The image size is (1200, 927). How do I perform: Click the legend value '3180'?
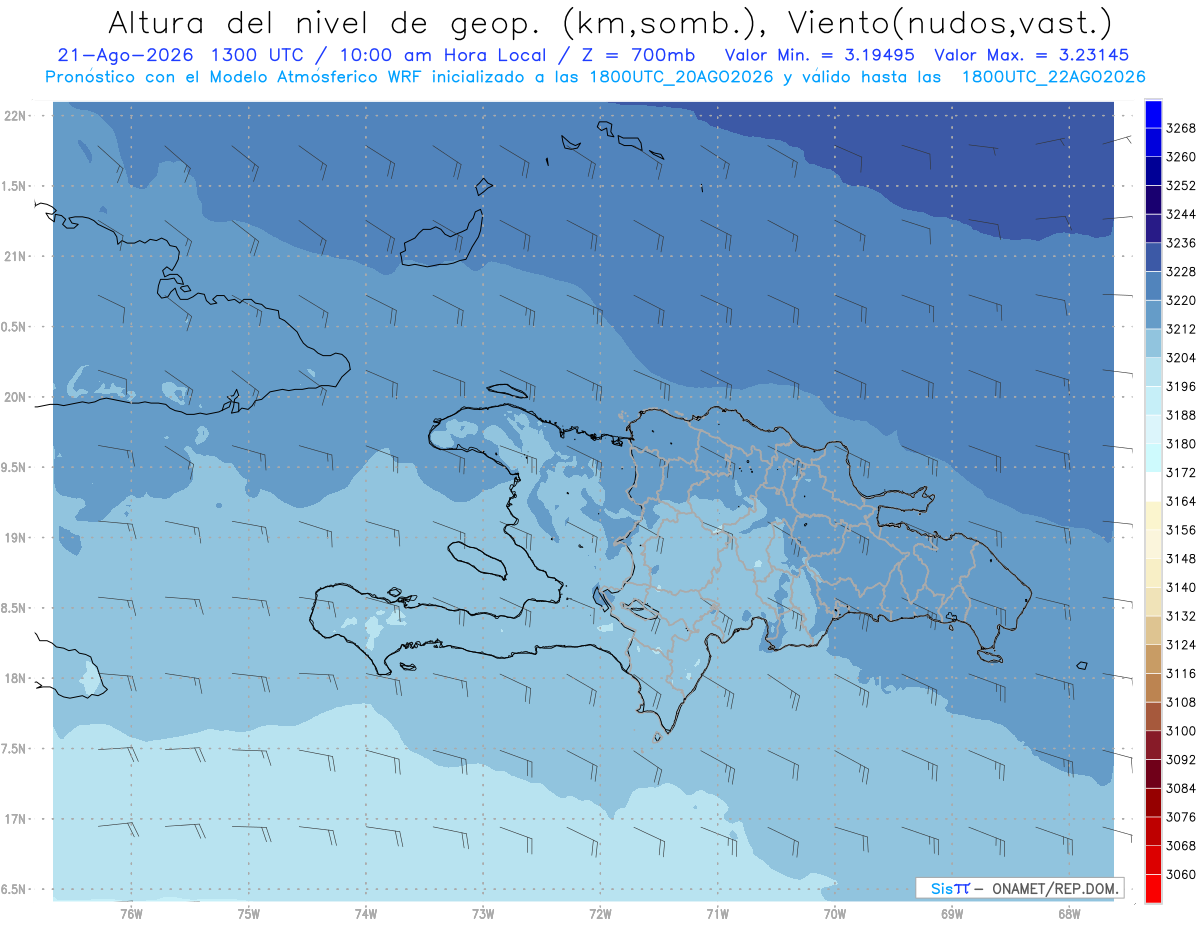click(1181, 444)
